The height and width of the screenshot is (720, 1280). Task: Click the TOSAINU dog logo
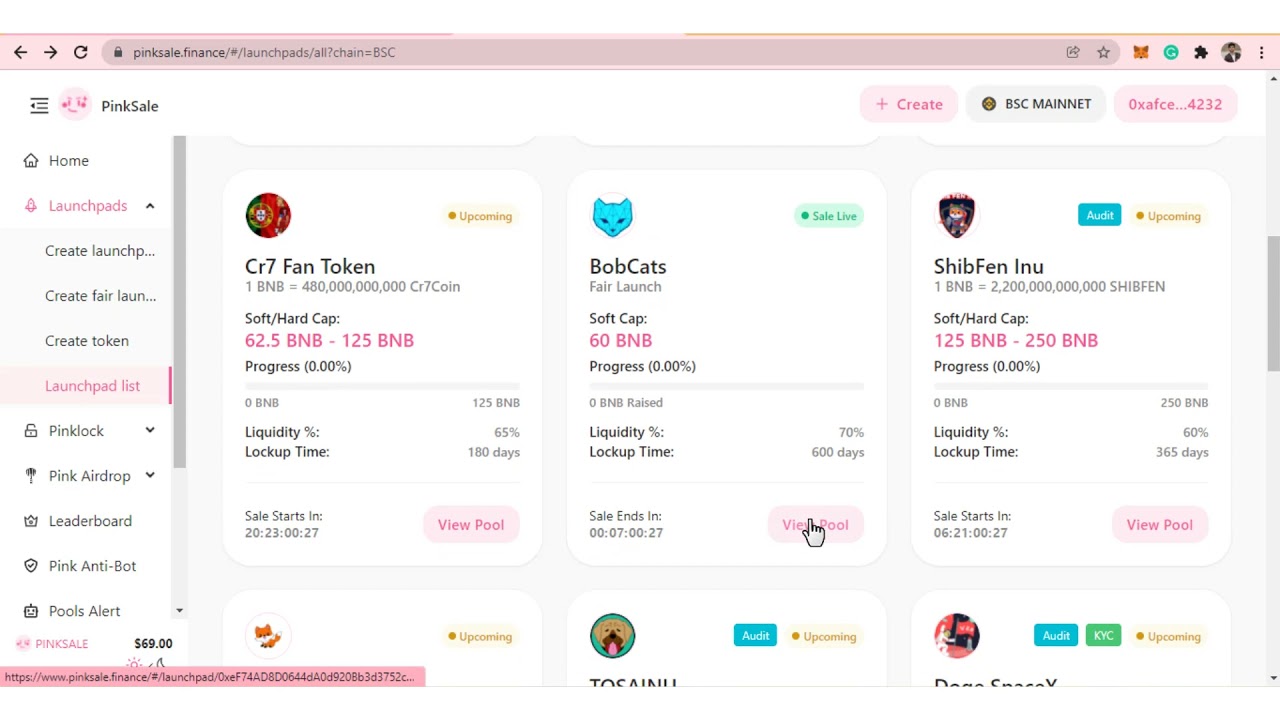coord(612,635)
